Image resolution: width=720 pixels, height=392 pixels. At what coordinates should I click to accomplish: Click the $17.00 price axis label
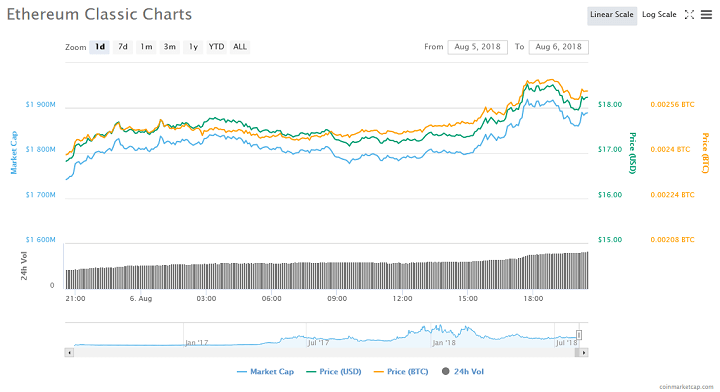[610, 150]
